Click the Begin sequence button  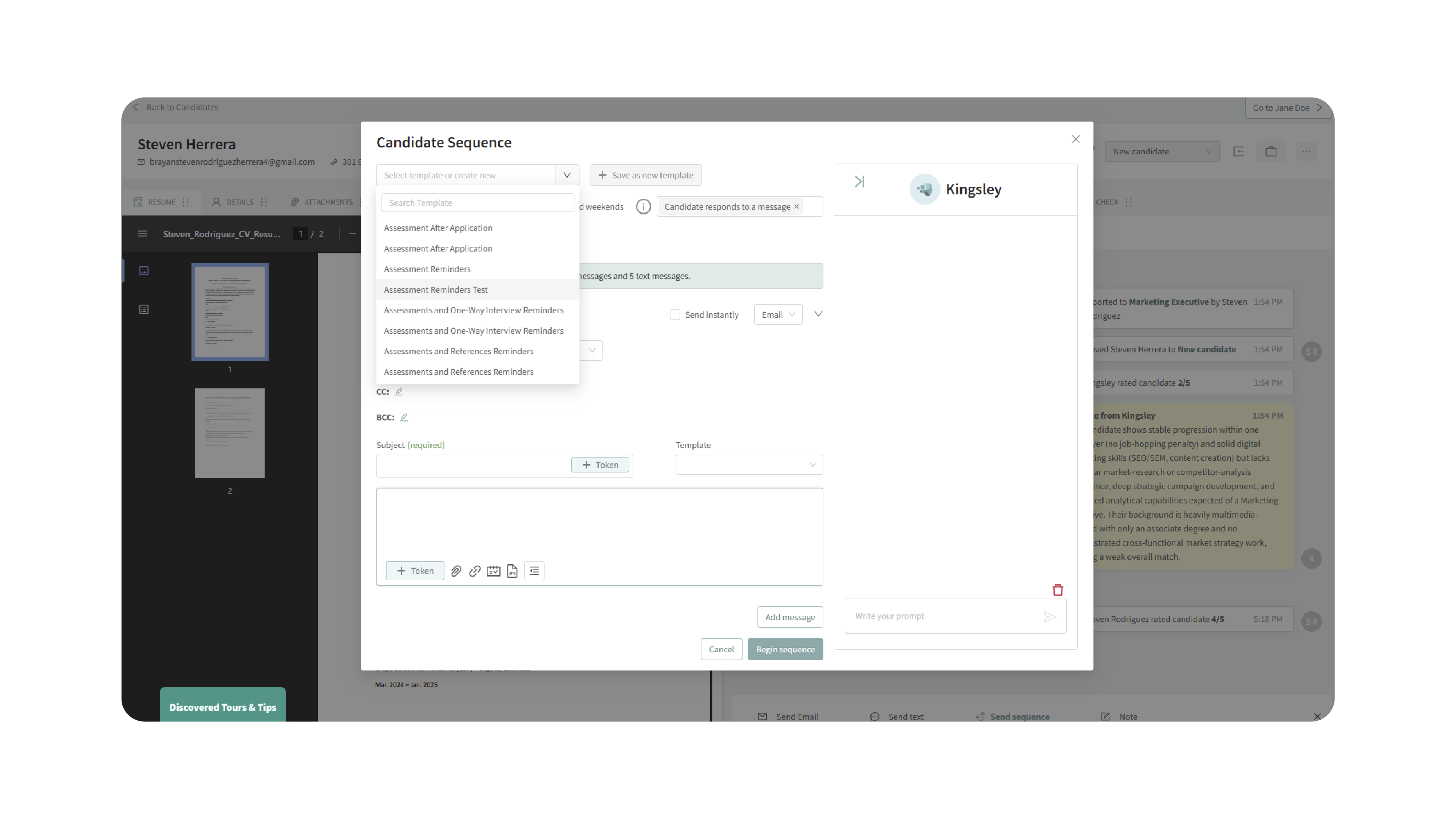[x=784, y=649]
